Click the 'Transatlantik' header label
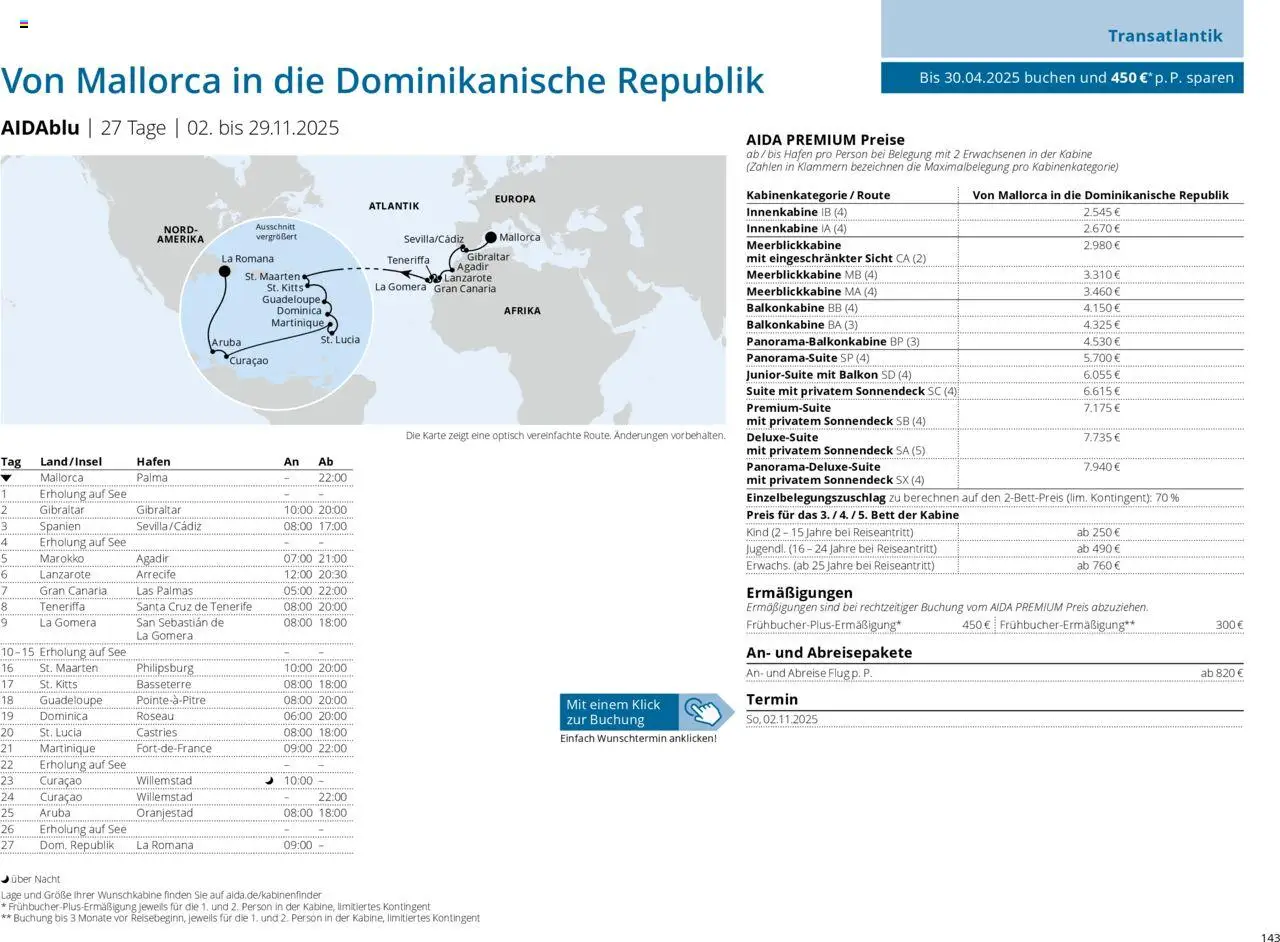 tap(1165, 36)
